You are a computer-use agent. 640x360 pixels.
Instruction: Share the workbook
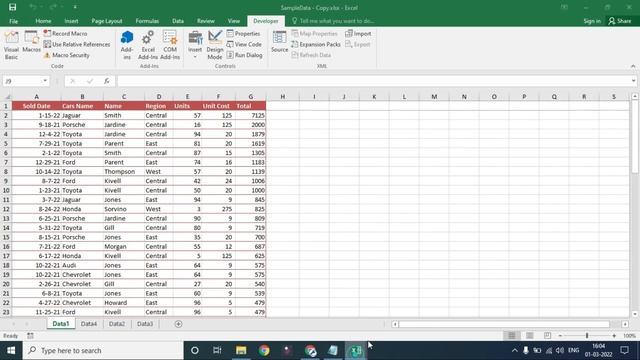(x=620, y=21)
